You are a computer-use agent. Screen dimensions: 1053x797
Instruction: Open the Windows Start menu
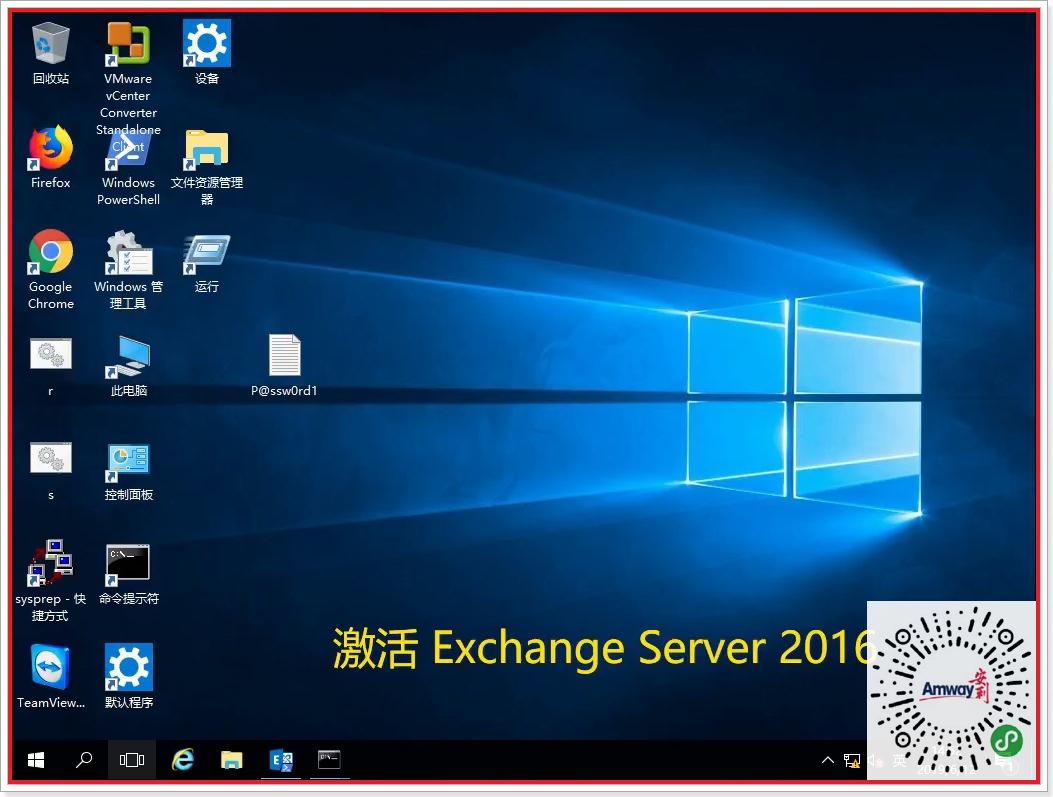point(36,760)
